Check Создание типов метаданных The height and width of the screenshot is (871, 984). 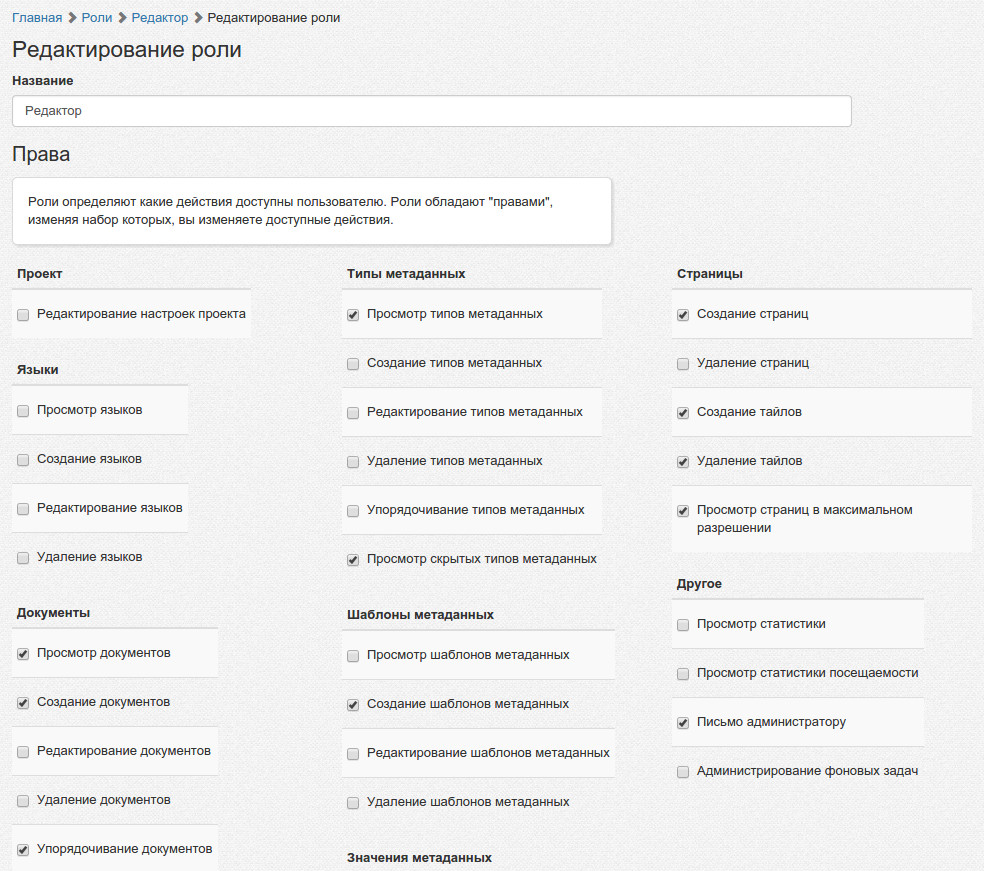pyautogui.click(x=353, y=364)
